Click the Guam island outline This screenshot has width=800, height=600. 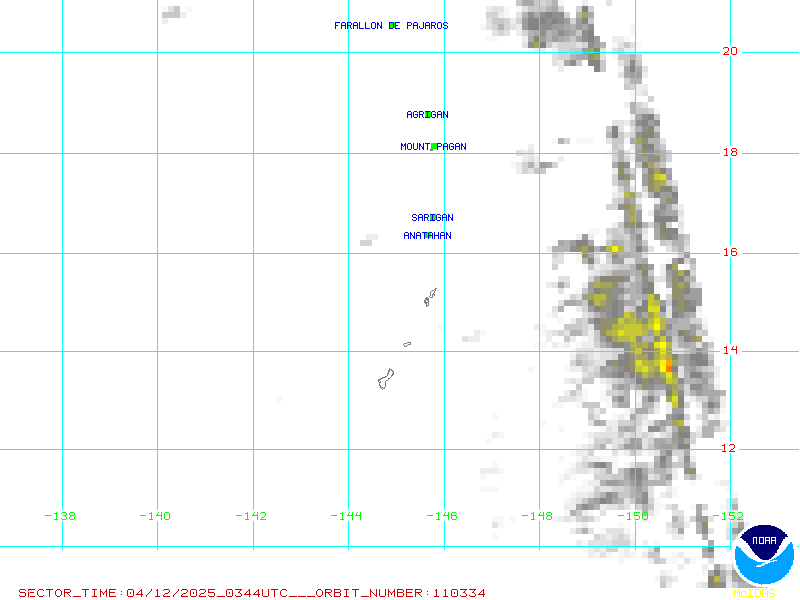[x=386, y=379]
